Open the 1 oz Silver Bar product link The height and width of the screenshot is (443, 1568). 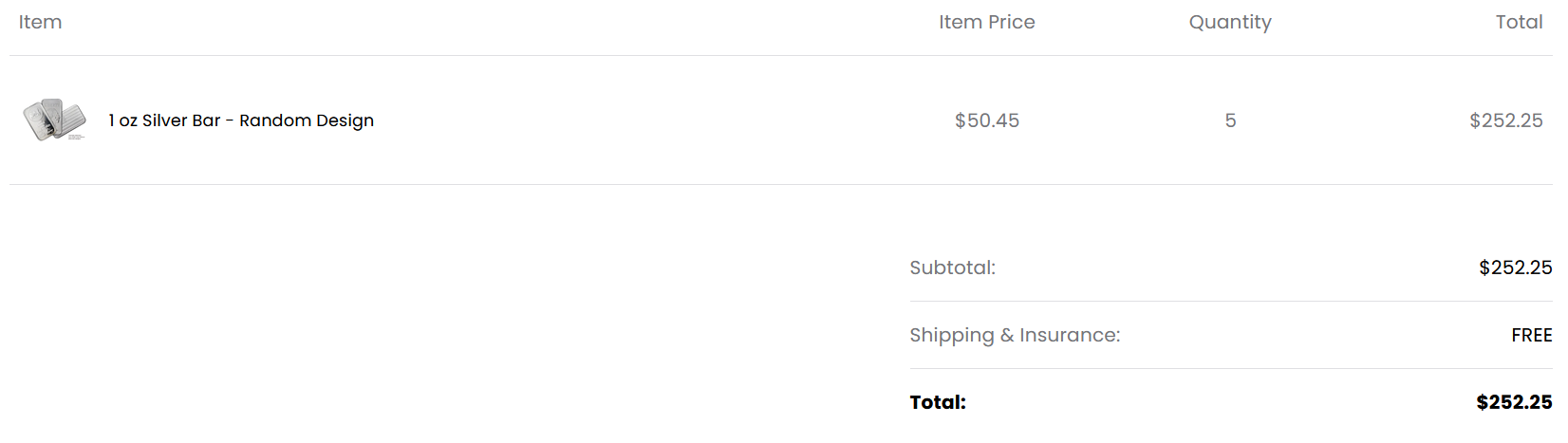241,120
